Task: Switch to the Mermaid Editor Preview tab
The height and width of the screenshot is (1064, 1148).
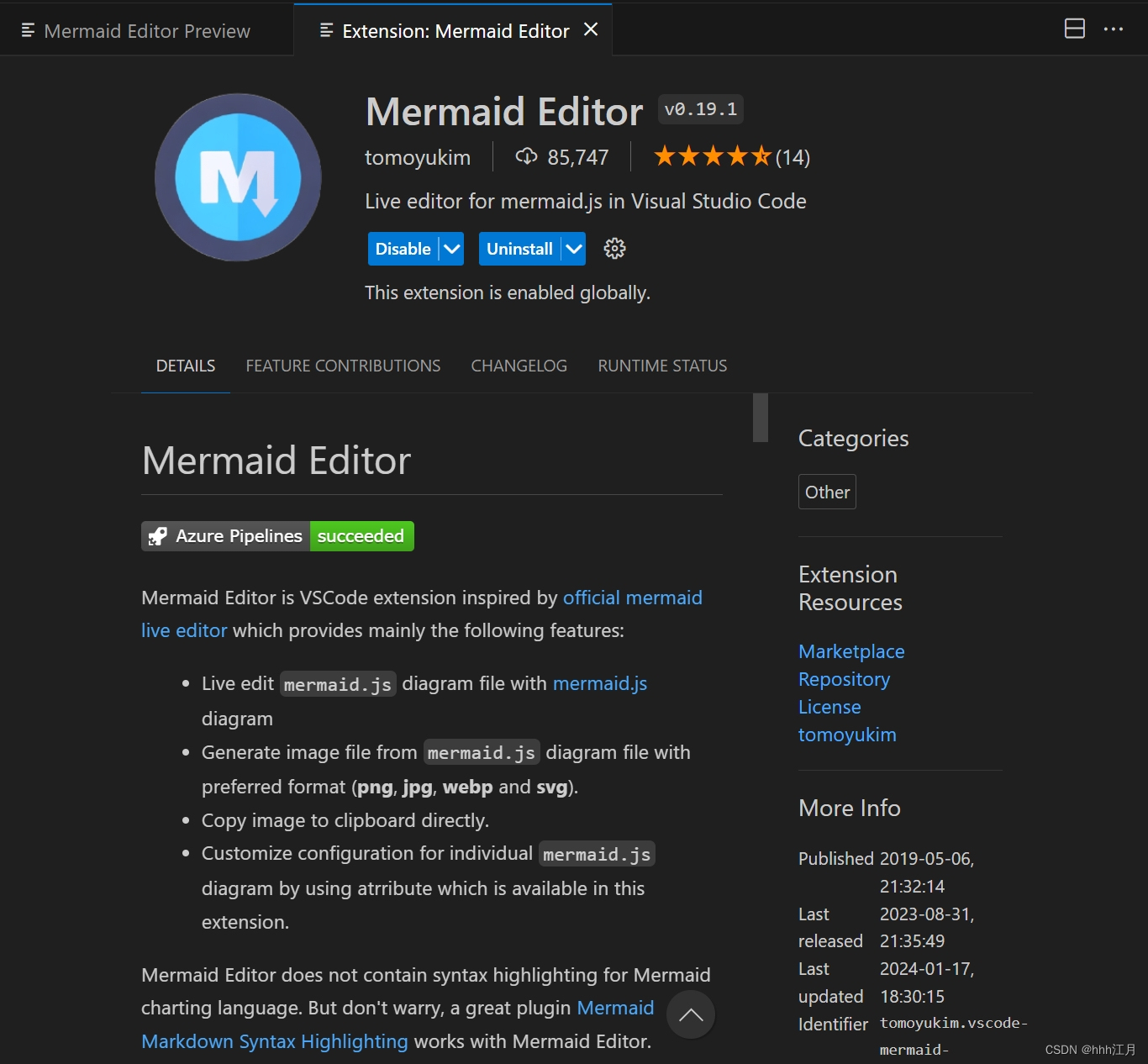Action: [147, 30]
